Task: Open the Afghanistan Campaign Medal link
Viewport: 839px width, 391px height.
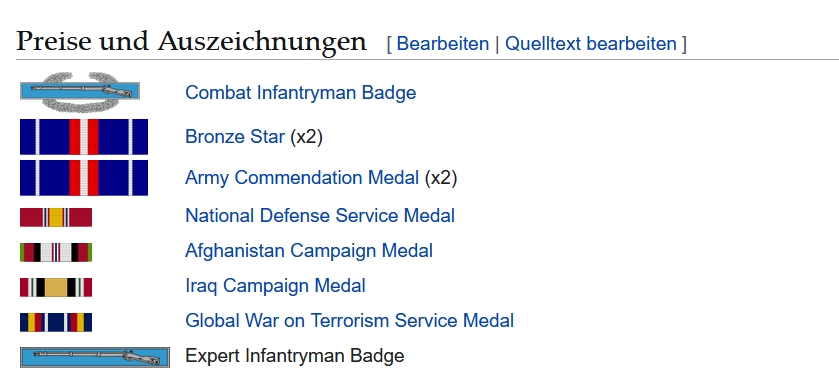Action: coord(309,250)
